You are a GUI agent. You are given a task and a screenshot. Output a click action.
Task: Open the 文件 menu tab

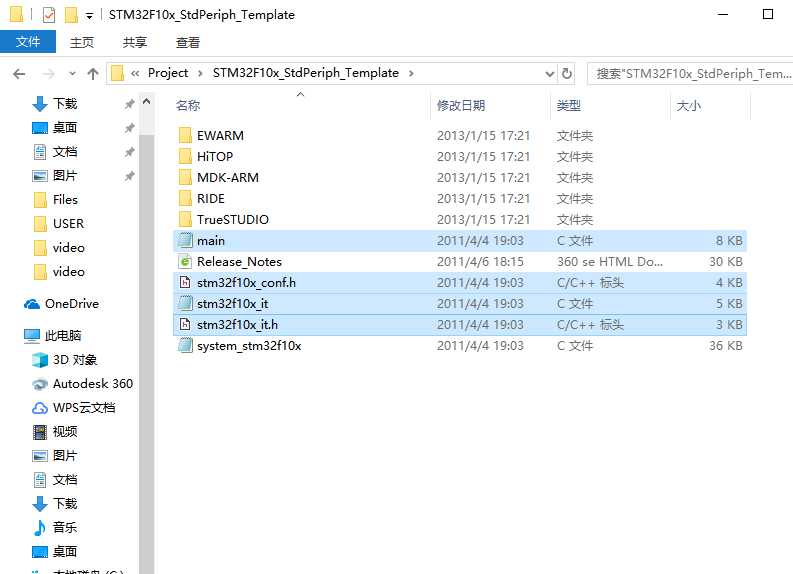tap(28, 42)
